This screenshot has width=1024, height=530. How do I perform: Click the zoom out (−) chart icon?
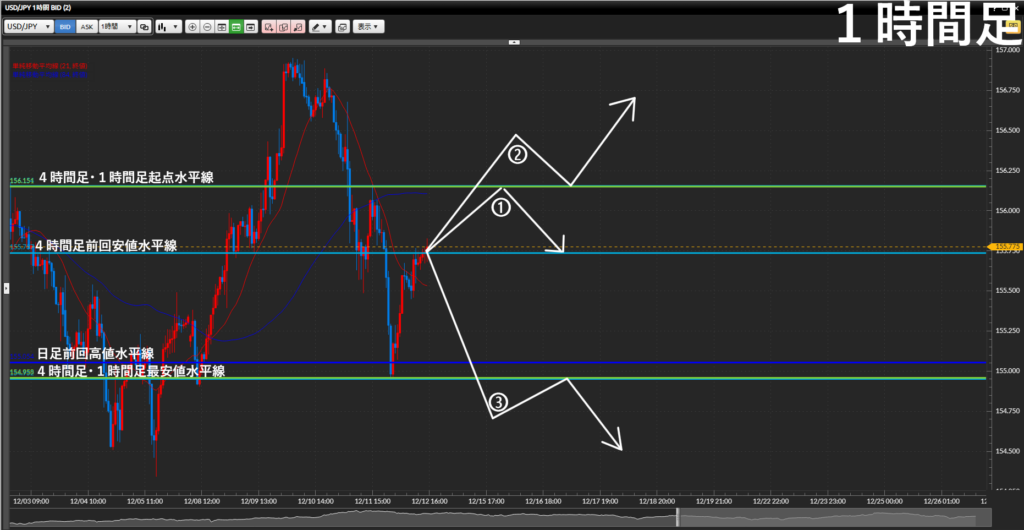click(x=207, y=26)
